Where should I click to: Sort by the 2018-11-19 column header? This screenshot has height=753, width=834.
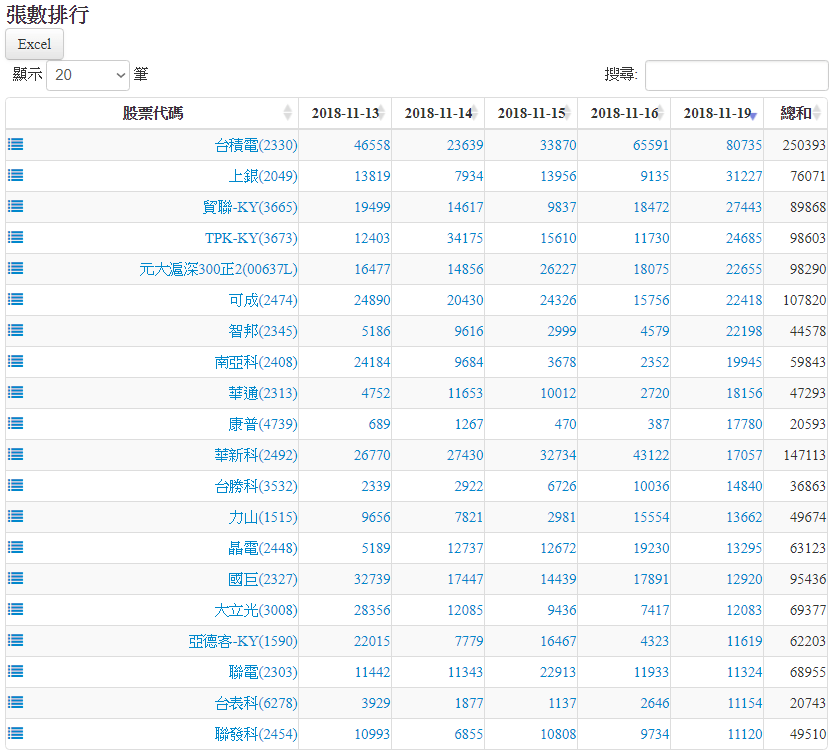[x=717, y=113]
